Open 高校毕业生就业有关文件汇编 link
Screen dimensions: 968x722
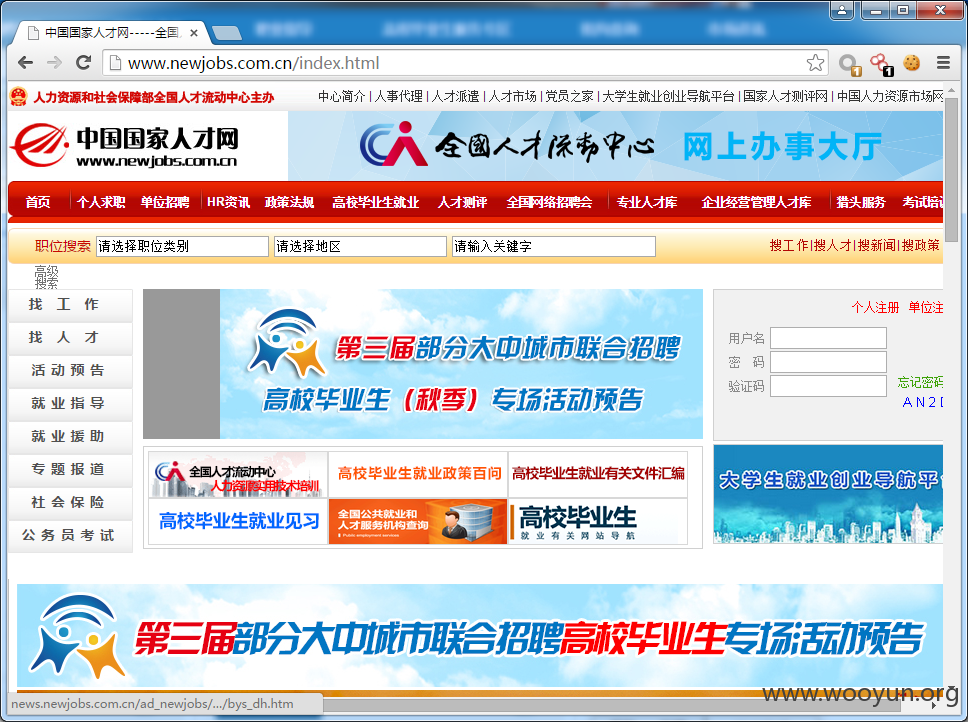(598, 474)
